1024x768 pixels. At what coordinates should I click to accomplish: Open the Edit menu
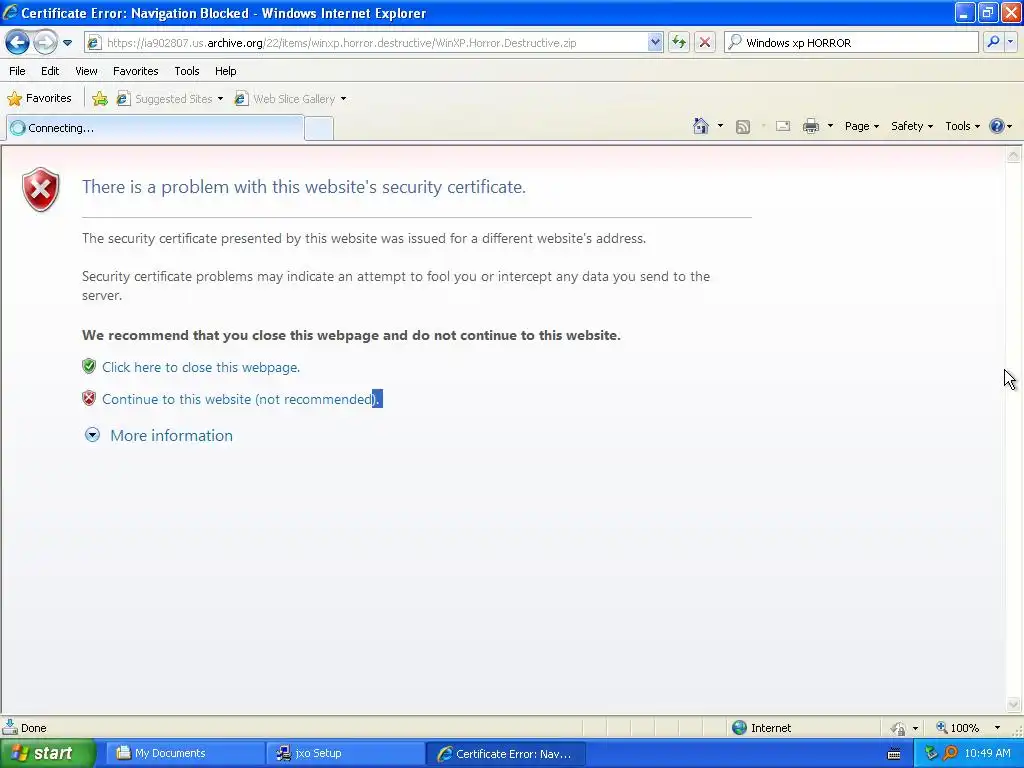point(50,71)
